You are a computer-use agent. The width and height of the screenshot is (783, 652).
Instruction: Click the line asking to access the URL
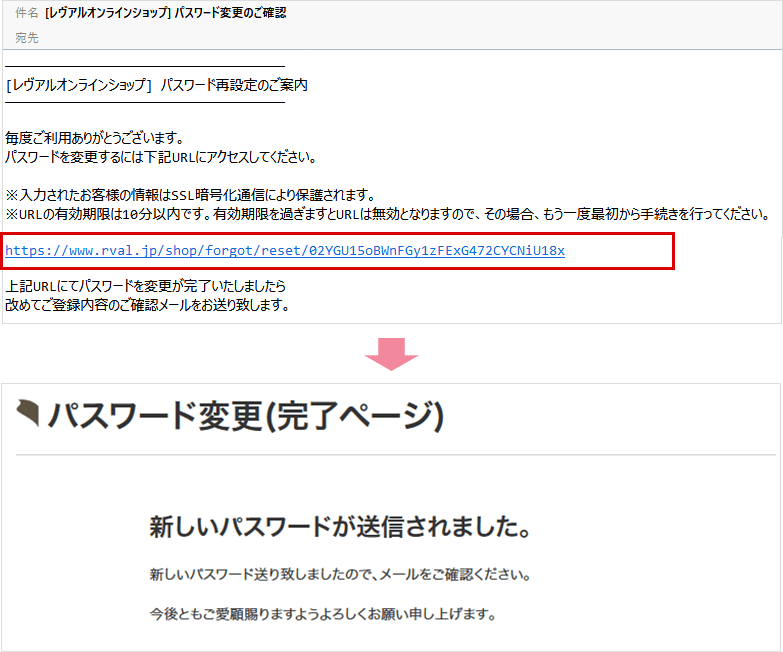click(161, 157)
